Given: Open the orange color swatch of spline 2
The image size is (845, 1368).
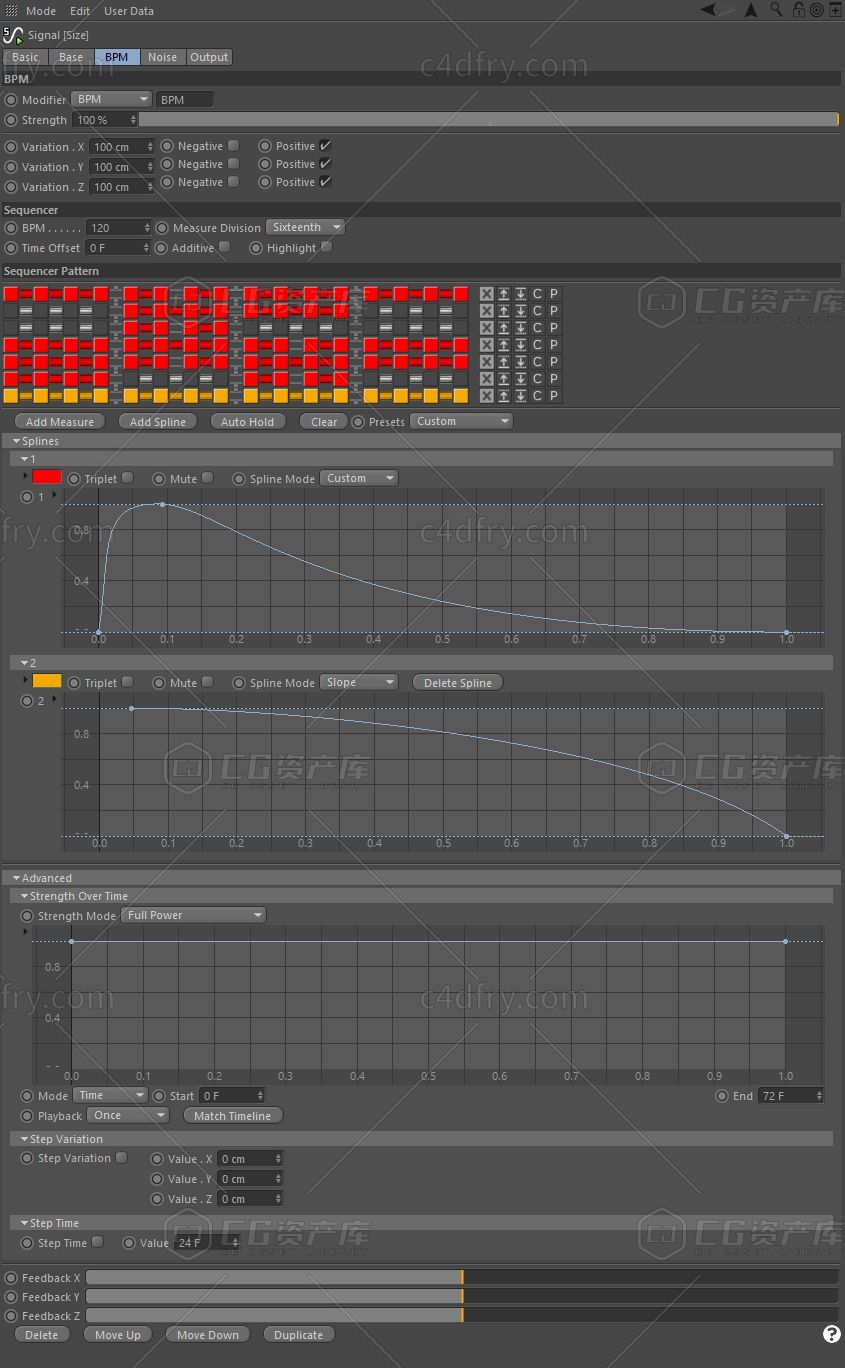Looking at the screenshot, I should coord(47,681).
